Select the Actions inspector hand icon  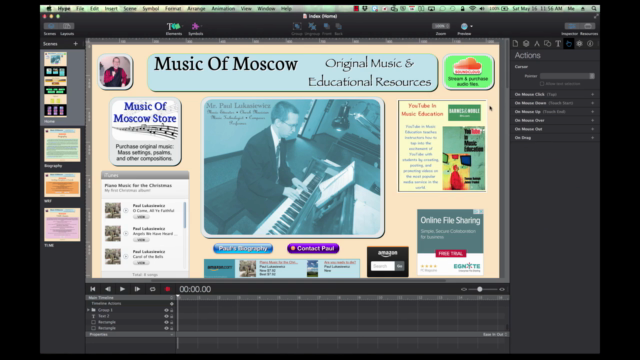[x=569, y=44]
